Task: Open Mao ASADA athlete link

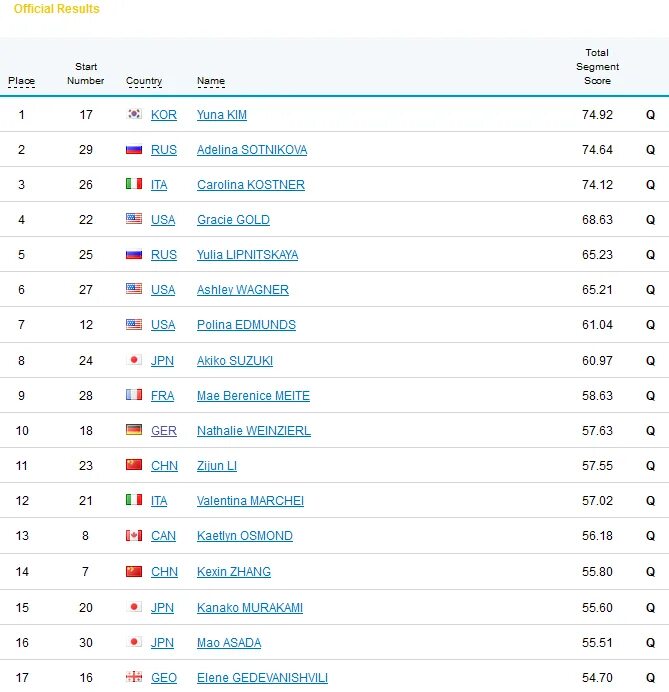Action: pyautogui.click(x=229, y=643)
